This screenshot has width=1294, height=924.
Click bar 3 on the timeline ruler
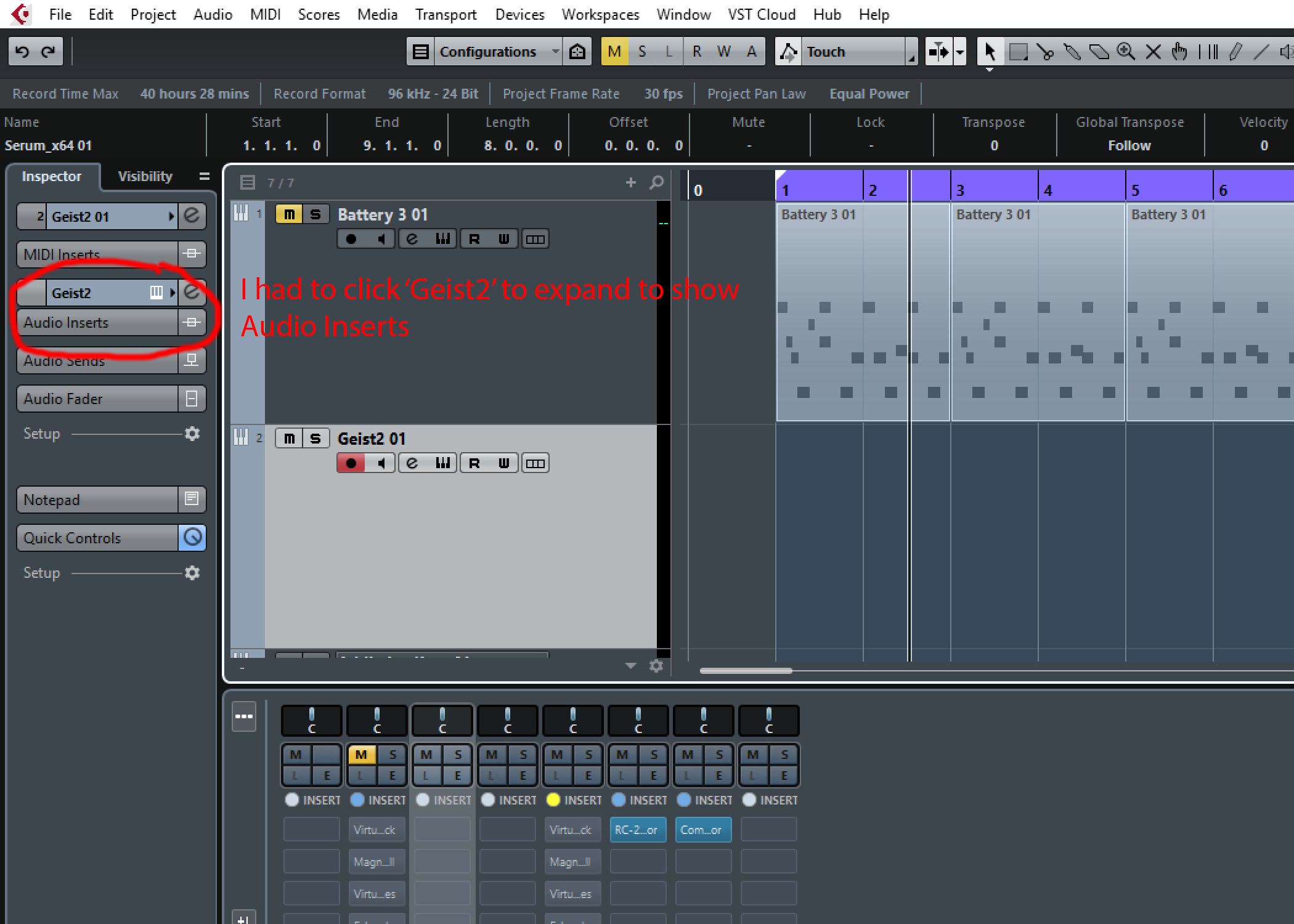point(959,190)
